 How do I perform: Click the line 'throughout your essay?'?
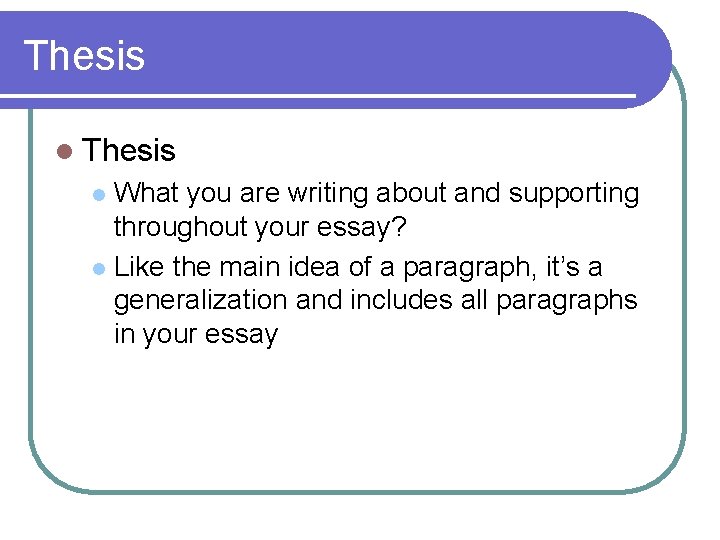(x=260, y=227)
